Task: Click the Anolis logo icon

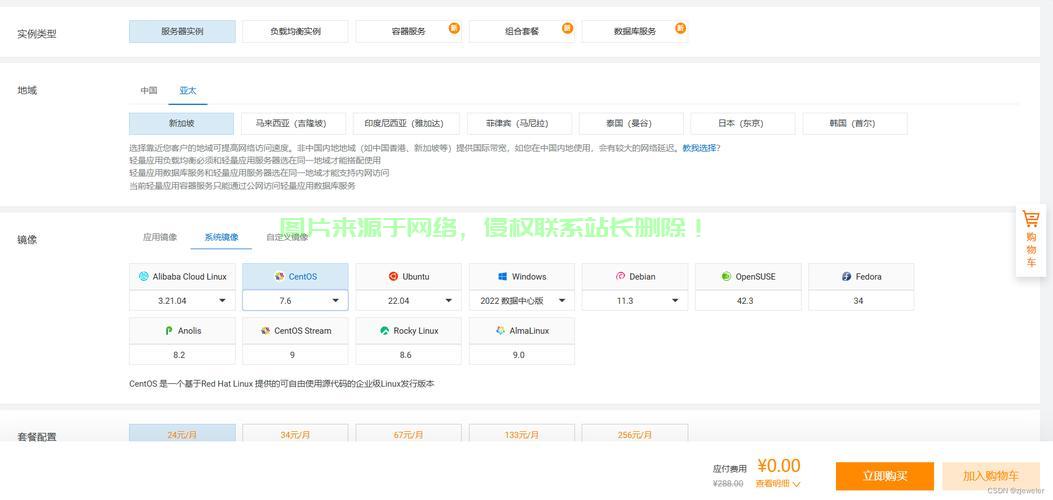Action: [169, 331]
